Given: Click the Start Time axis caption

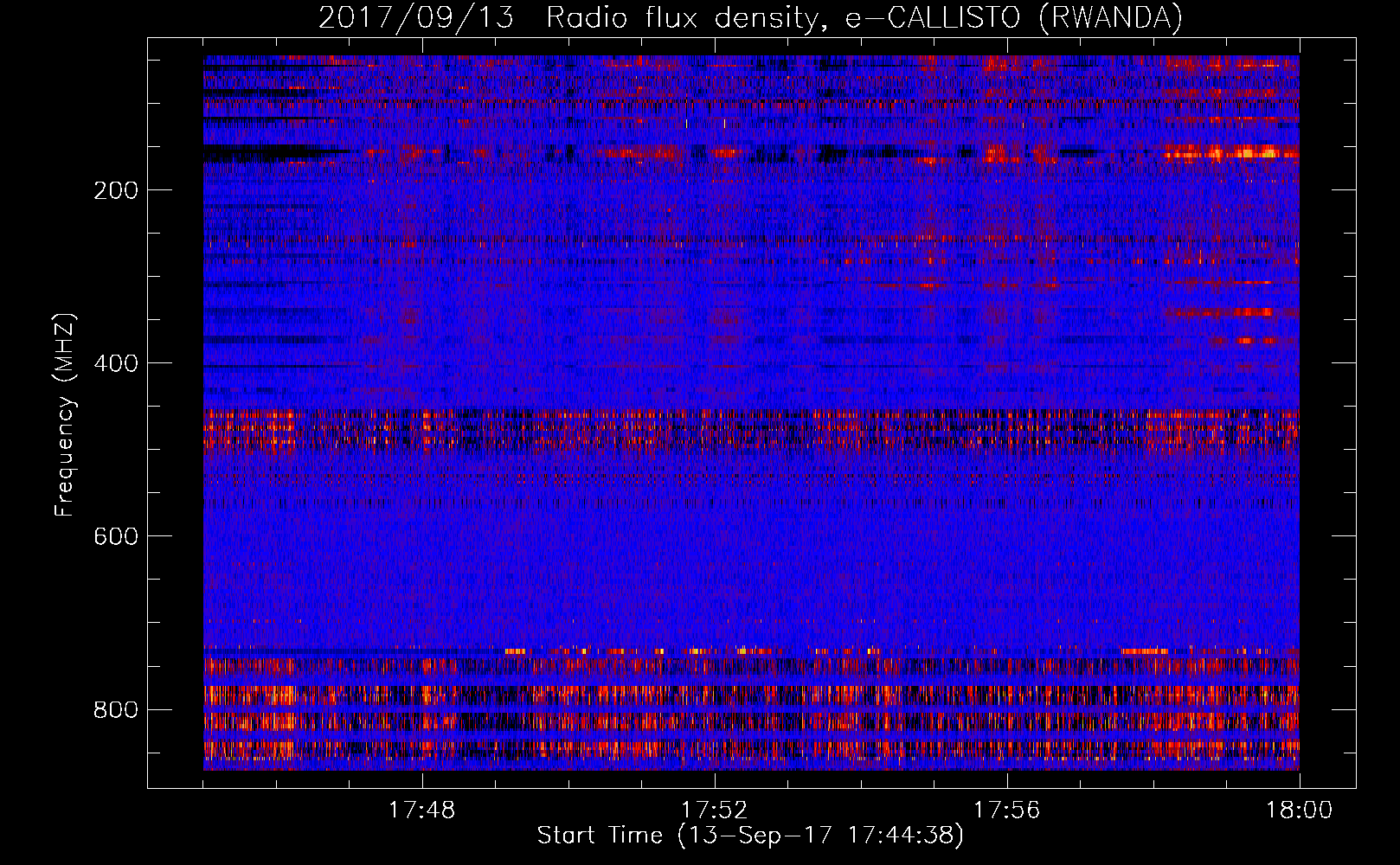Looking at the screenshot, I should (750, 836).
